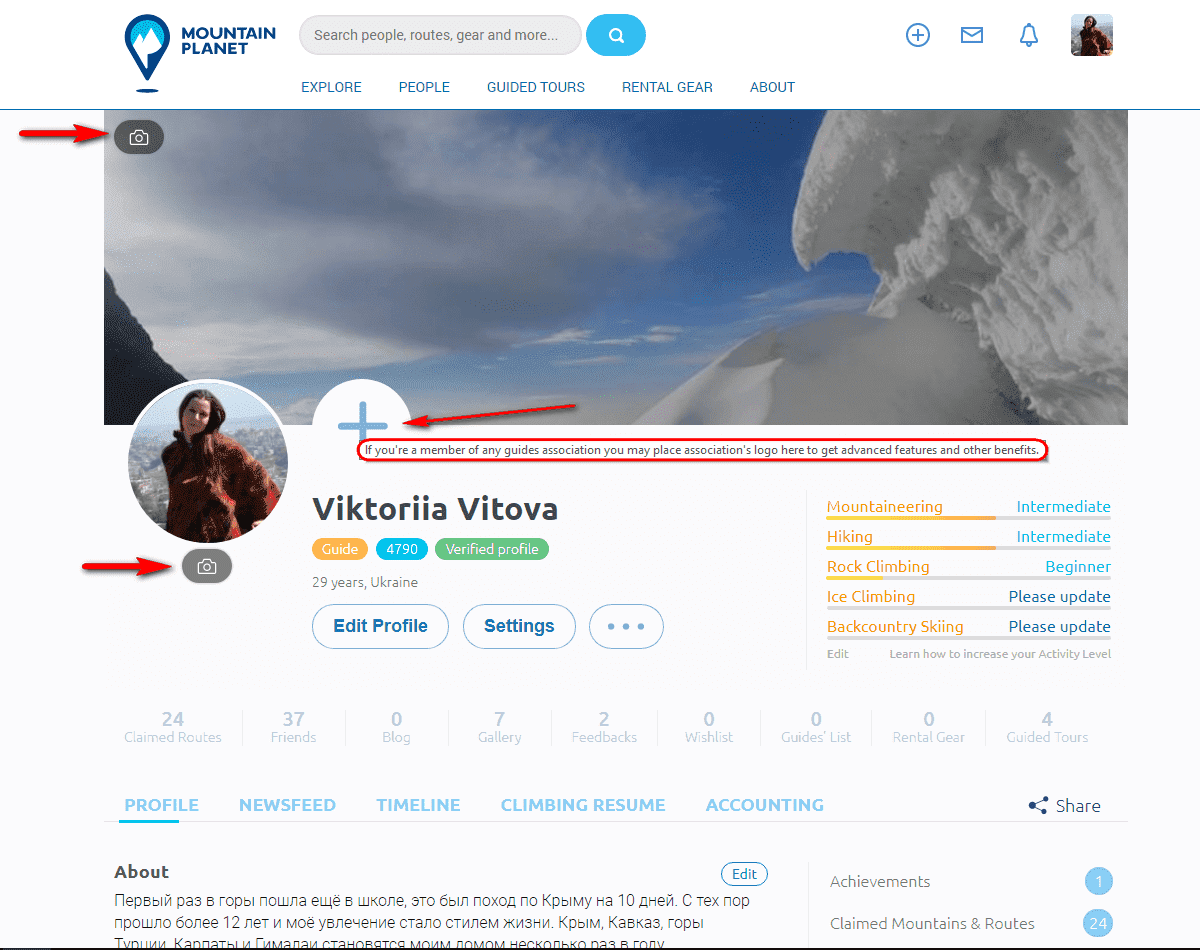Open the CLIMBING RESUME tab
Image resolution: width=1200 pixels, height=950 pixels.
coord(583,805)
